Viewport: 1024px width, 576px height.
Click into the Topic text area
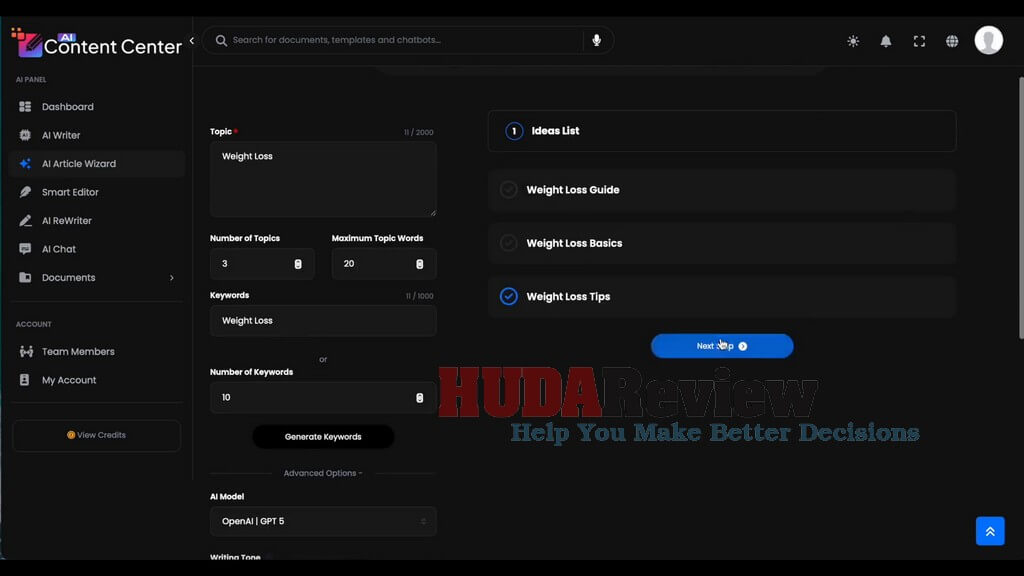323,180
